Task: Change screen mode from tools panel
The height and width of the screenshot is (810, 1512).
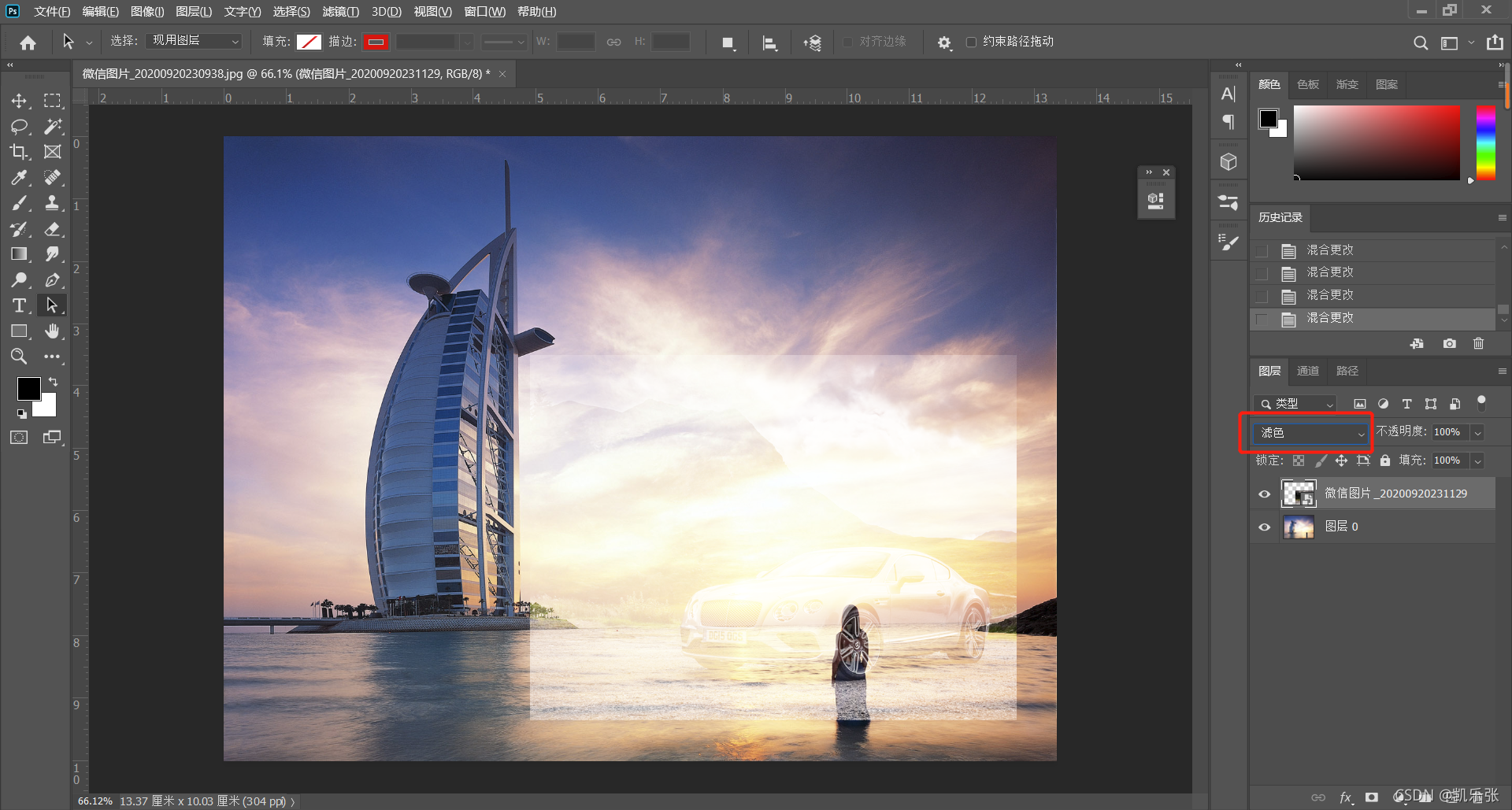Action: (x=52, y=437)
